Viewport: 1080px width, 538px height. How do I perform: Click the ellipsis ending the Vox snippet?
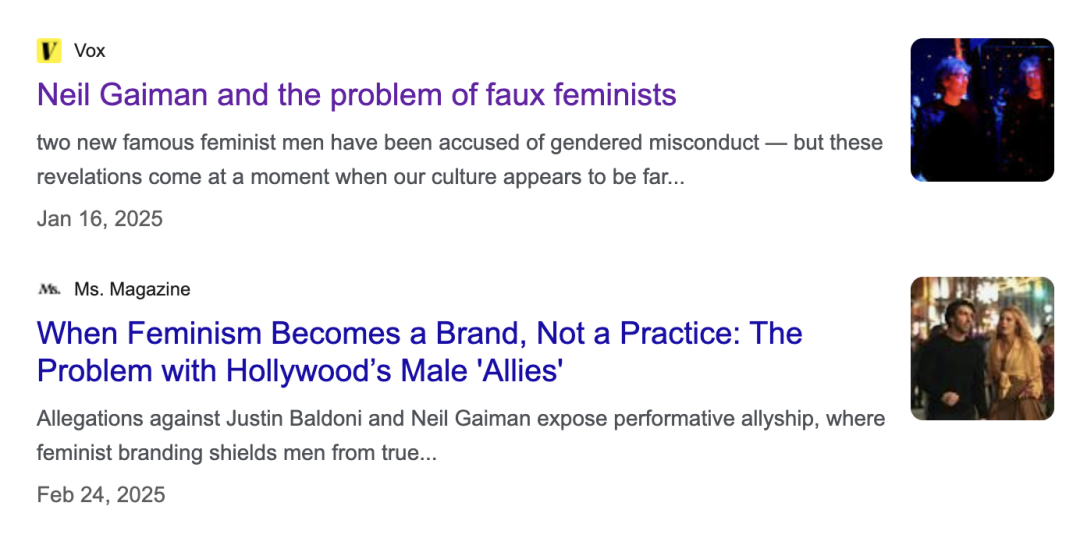(x=674, y=178)
